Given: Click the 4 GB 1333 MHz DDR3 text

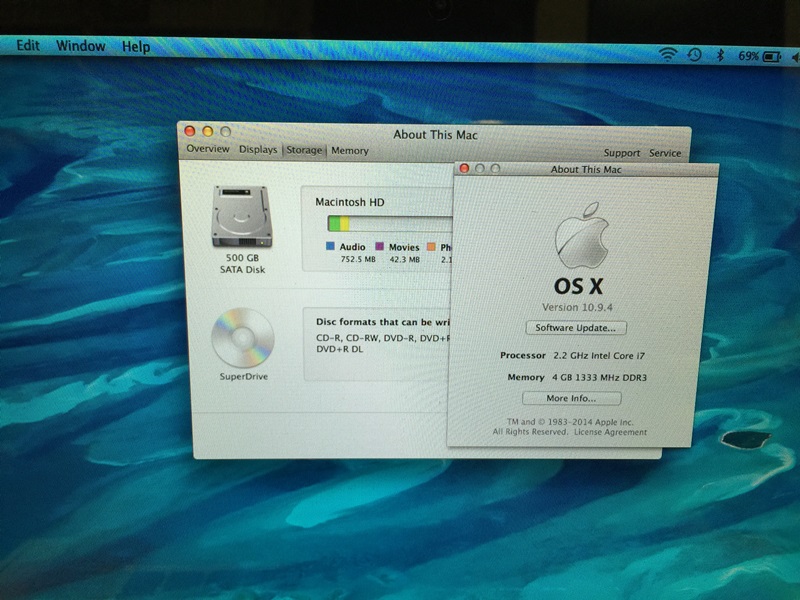Looking at the screenshot, I should point(599,378).
